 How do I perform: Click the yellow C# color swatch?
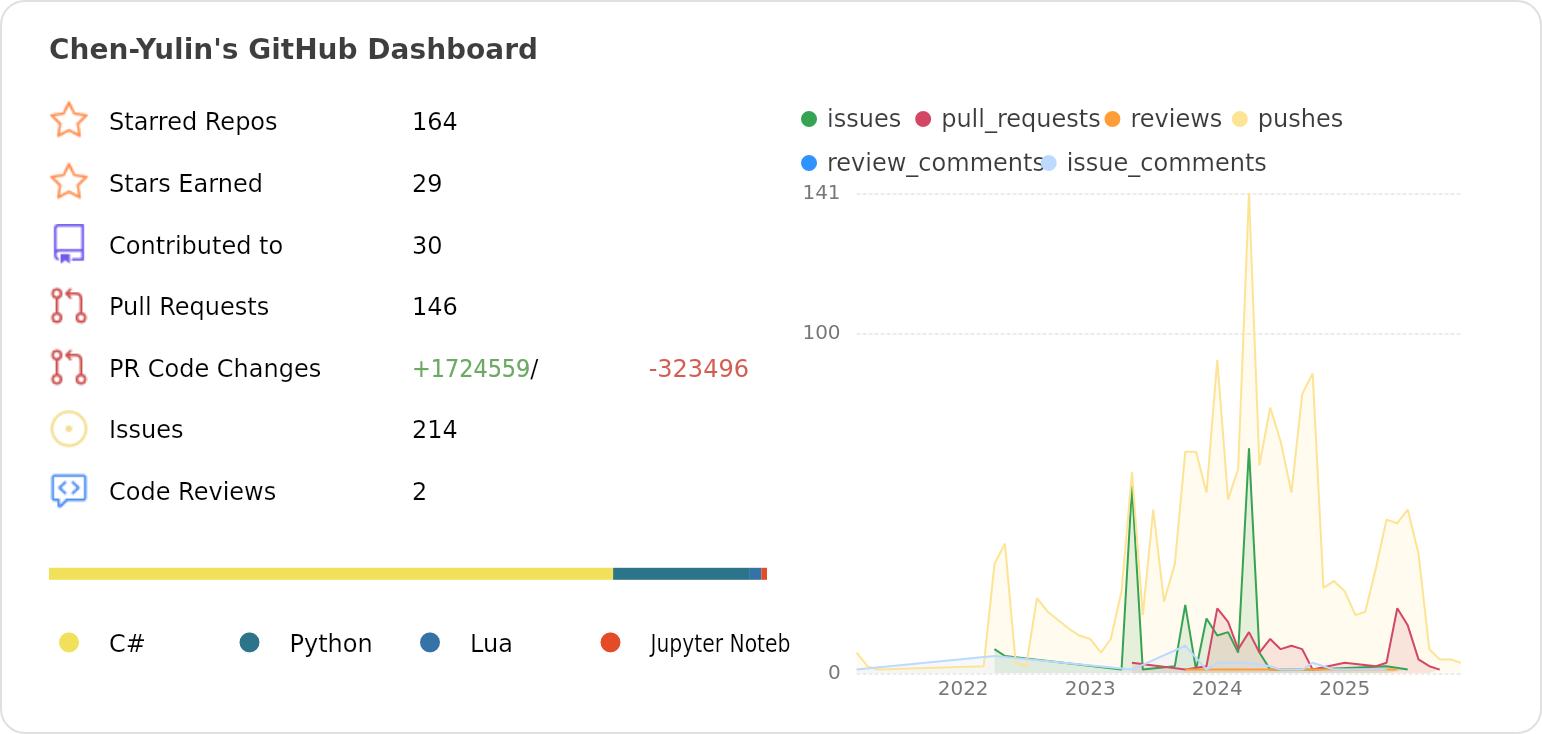click(x=69, y=643)
